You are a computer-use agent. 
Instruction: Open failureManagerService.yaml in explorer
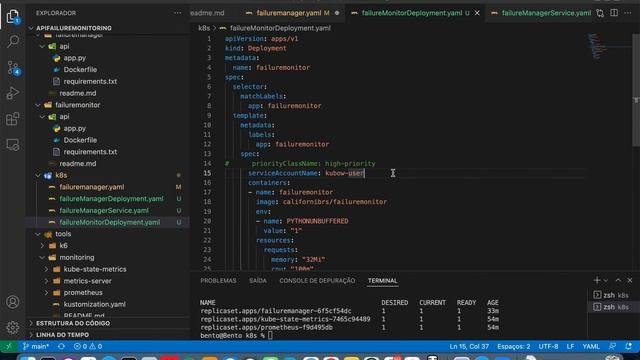click(109, 211)
